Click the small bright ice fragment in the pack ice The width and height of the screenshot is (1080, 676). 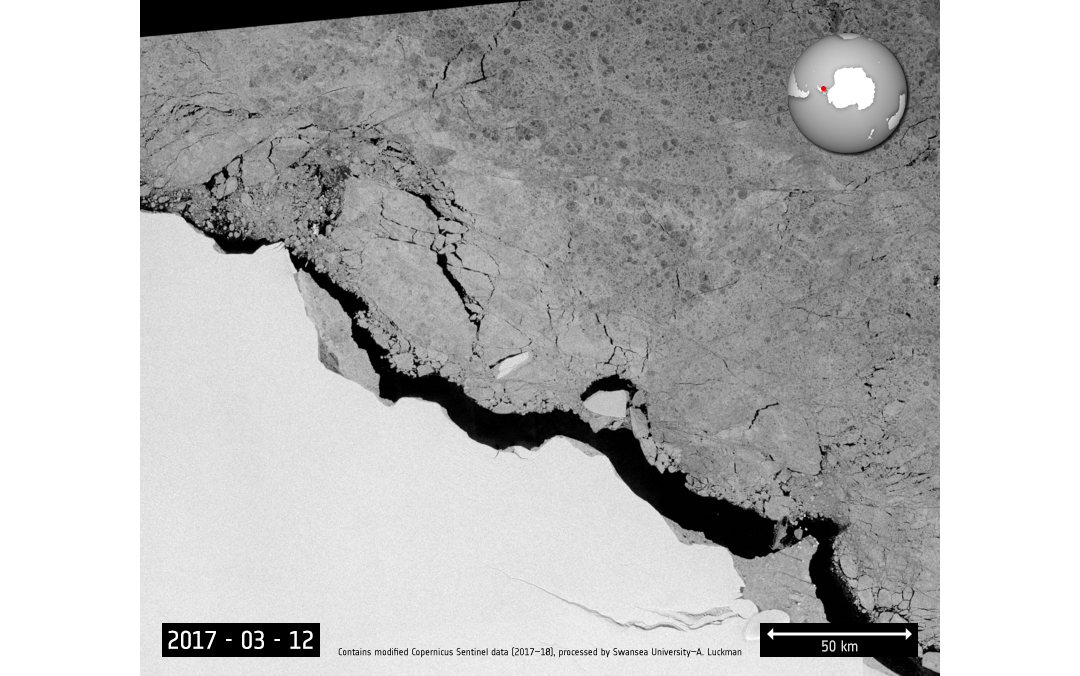513,364
